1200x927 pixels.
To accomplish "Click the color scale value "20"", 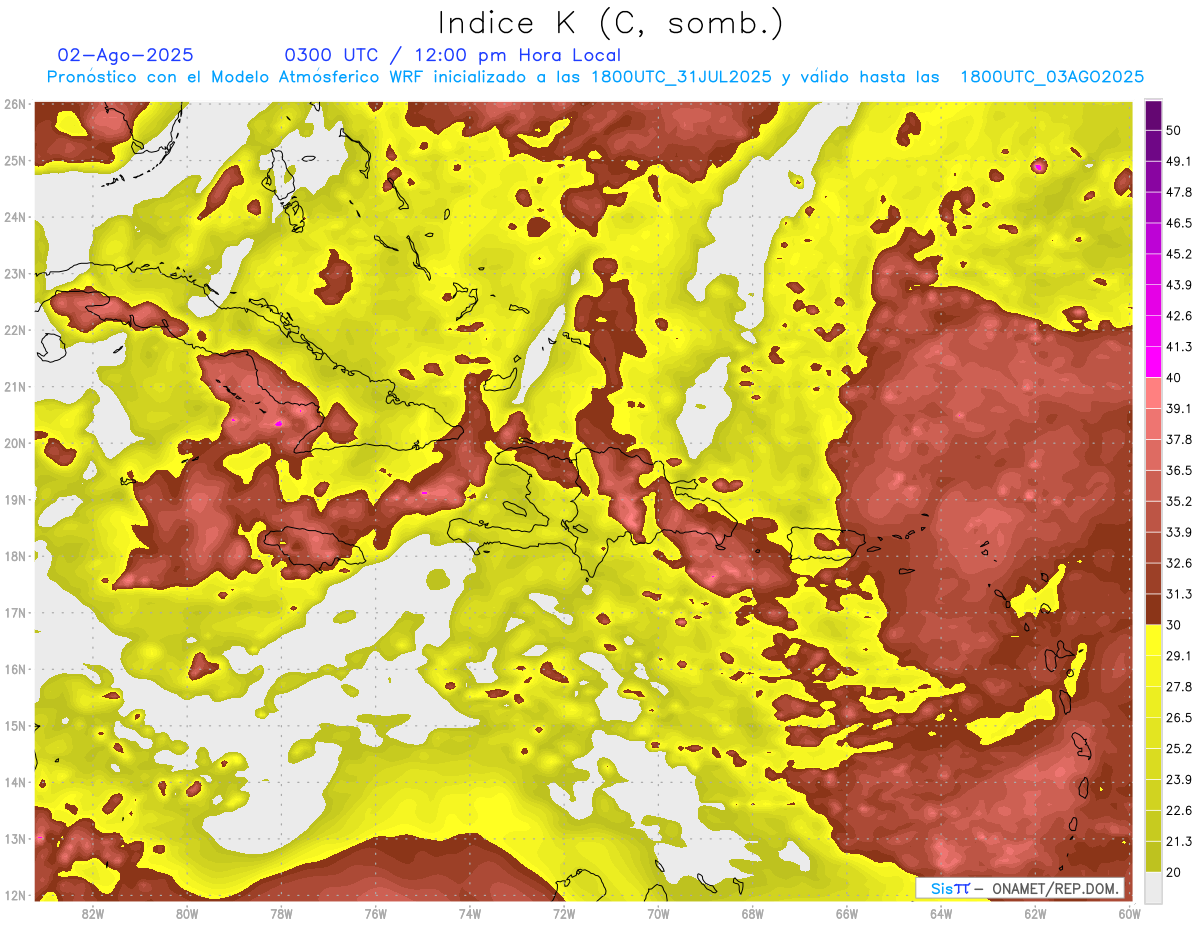I will [x=1174, y=872].
